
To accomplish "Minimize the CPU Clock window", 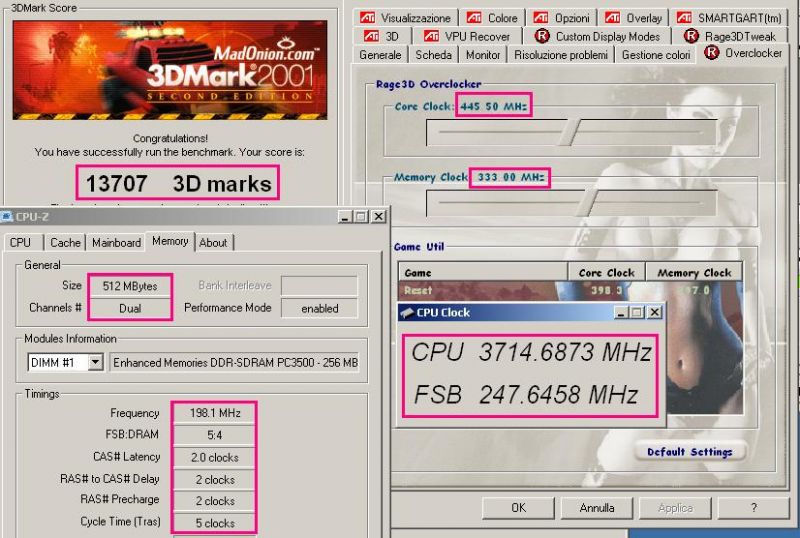I will tap(620, 312).
